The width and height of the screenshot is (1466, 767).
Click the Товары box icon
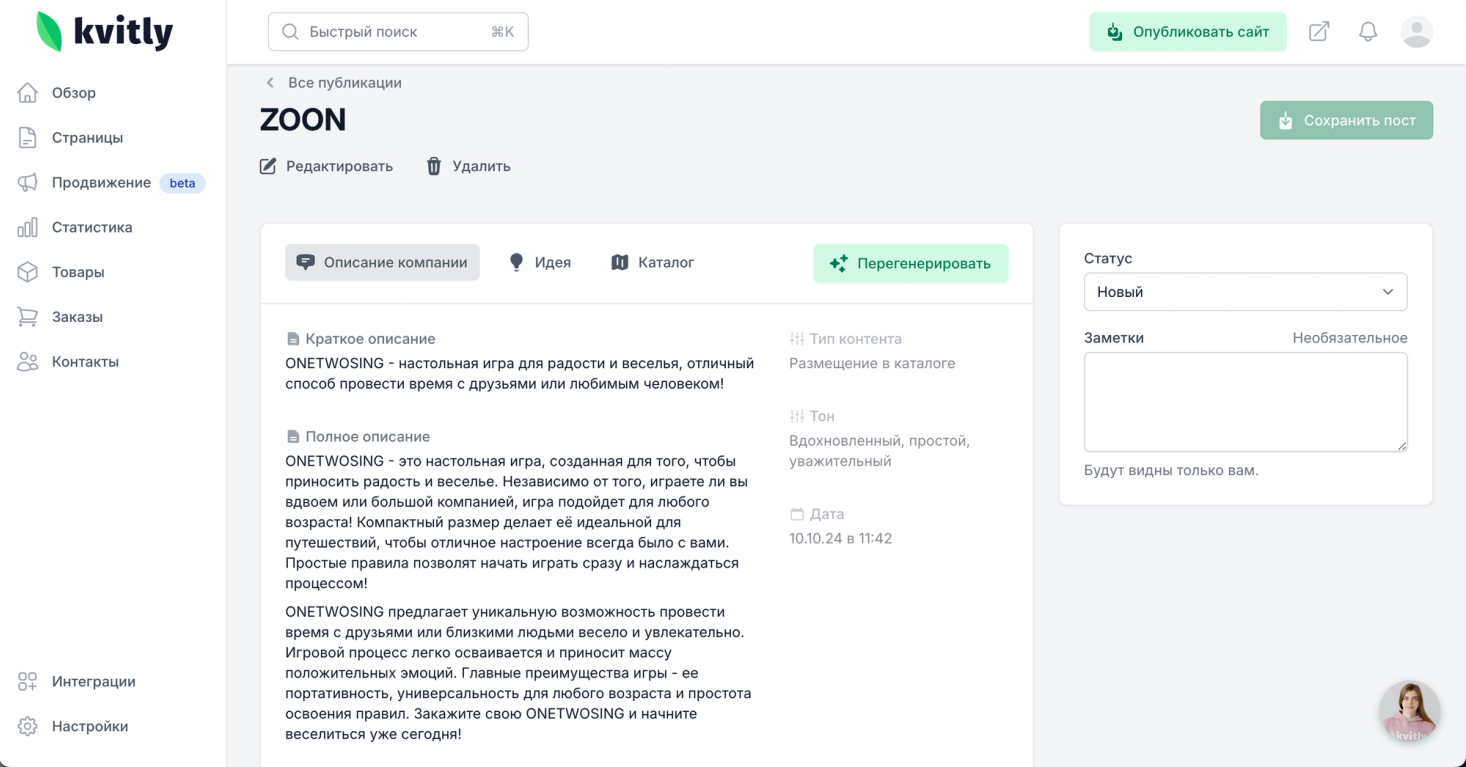click(28, 272)
